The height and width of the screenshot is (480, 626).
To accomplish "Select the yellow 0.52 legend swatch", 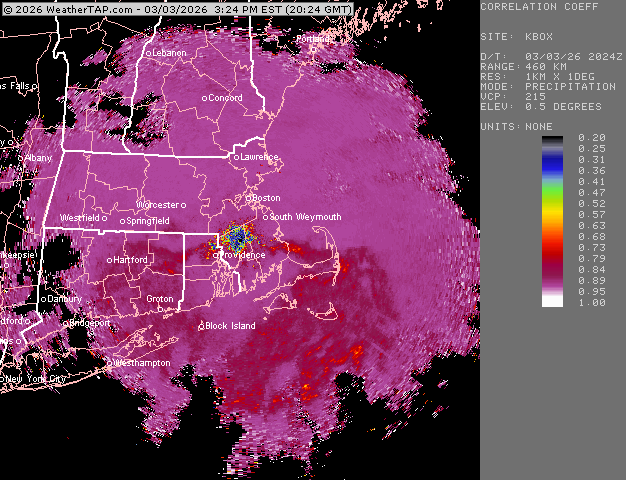I will [553, 203].
